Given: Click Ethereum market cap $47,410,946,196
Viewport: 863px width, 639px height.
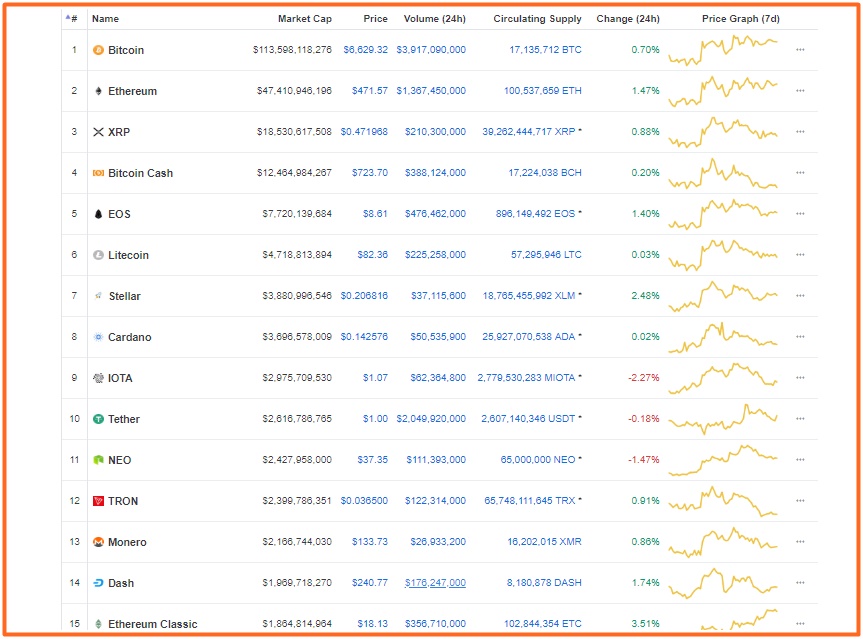Looking at the screenshot, I should pyautogui.click(x=294, y=90).
